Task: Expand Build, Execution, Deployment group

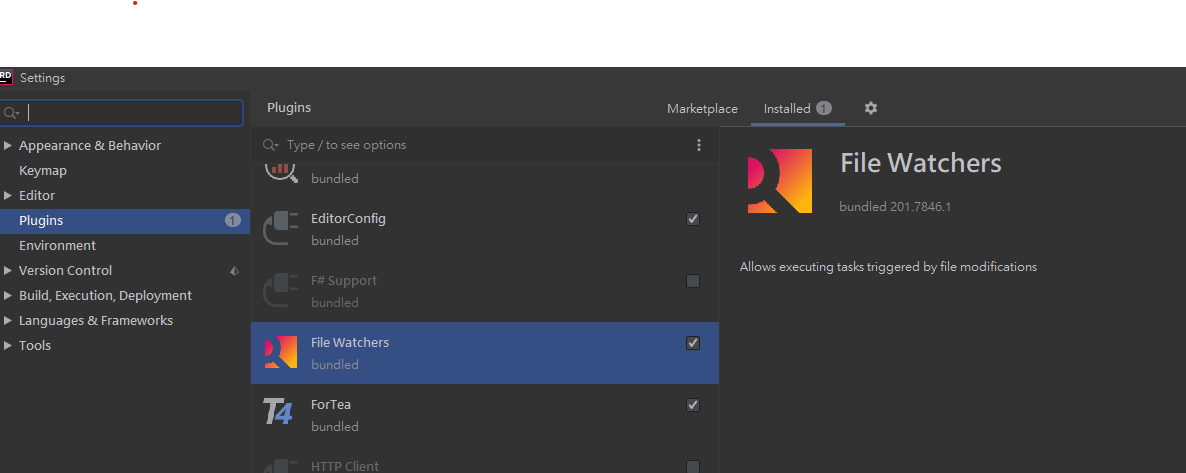Action: pos(8,295)
